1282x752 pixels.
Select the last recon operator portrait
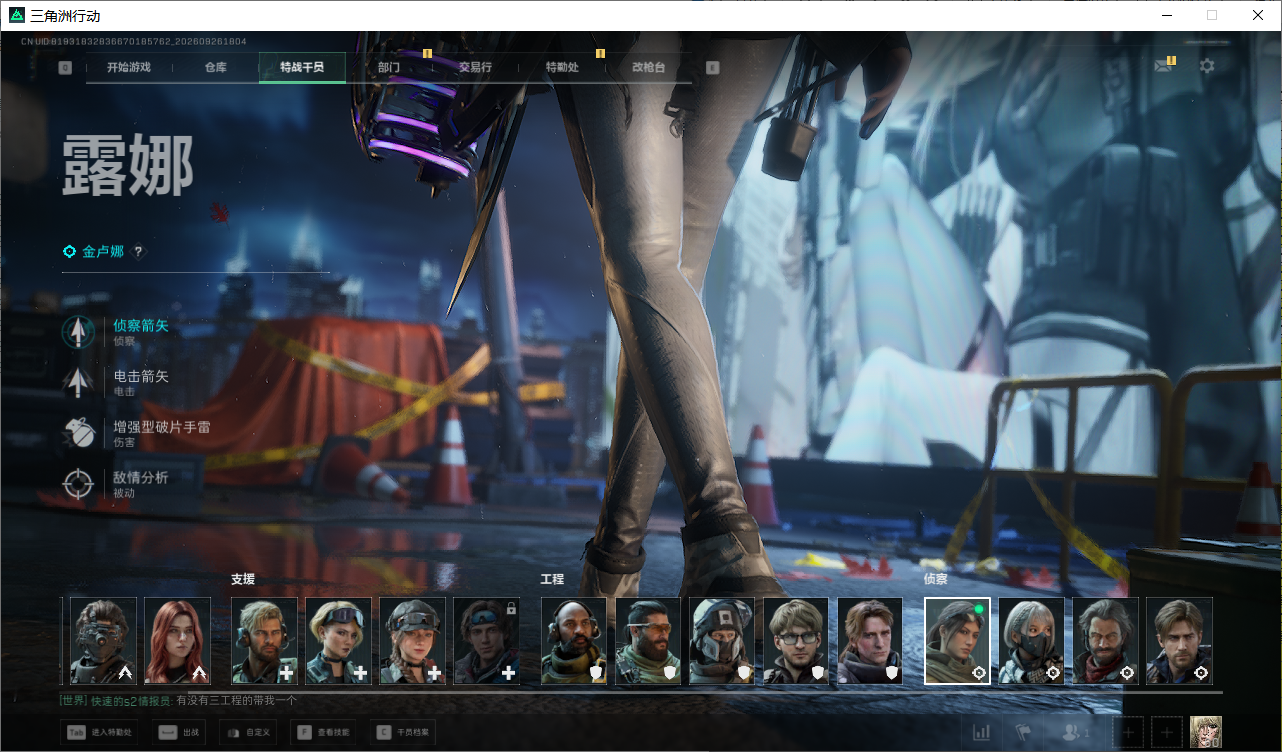1179,641
